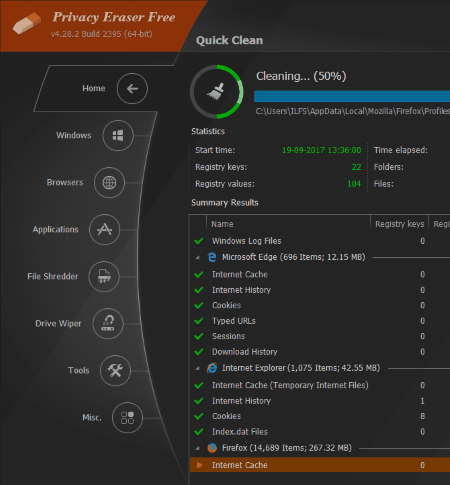Image resolution: width=450 pixels, height=485 pixels.
Task: Click the Privacy Eraser Free title
Action: [x=114, y=17]
